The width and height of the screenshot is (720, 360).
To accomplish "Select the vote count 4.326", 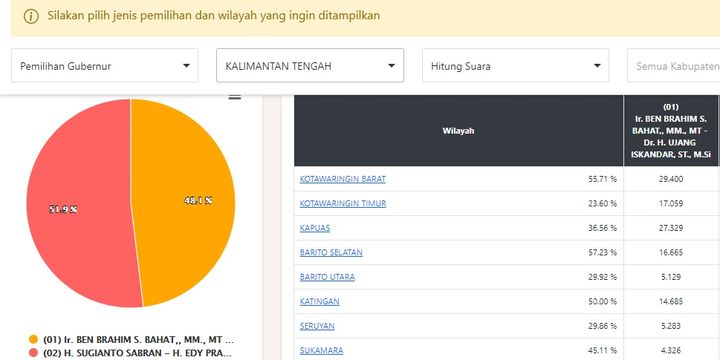I will pos(671,350).
